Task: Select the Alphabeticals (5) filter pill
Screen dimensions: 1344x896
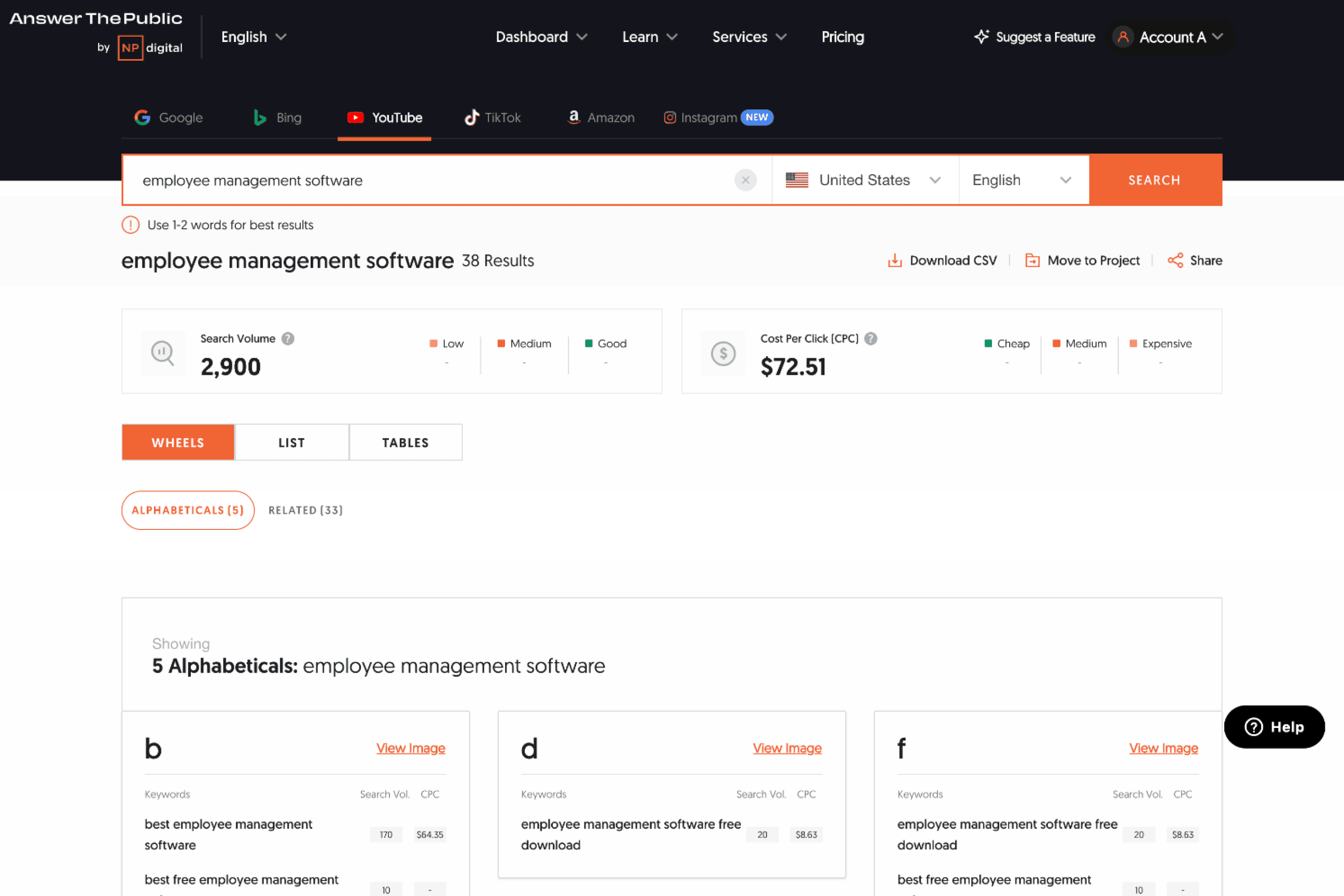Action: click(187, 510)
